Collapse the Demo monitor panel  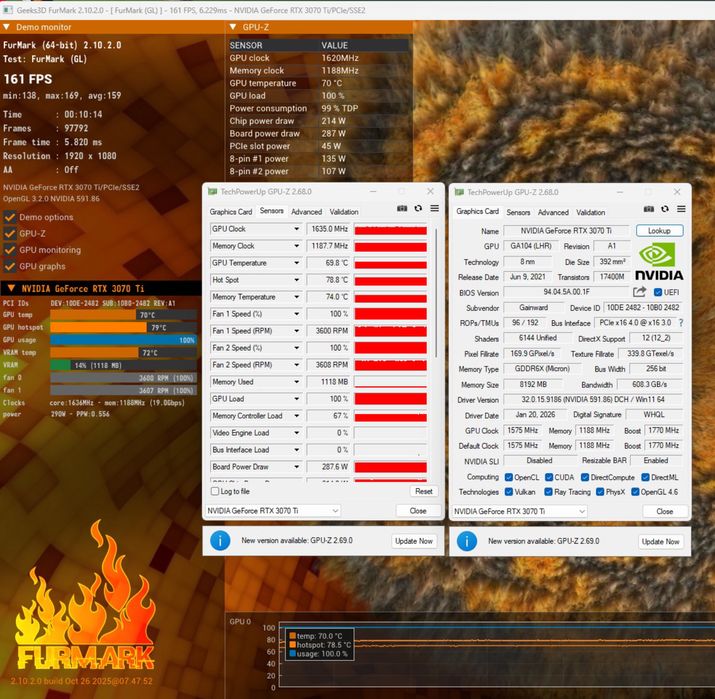coord(6,27)
